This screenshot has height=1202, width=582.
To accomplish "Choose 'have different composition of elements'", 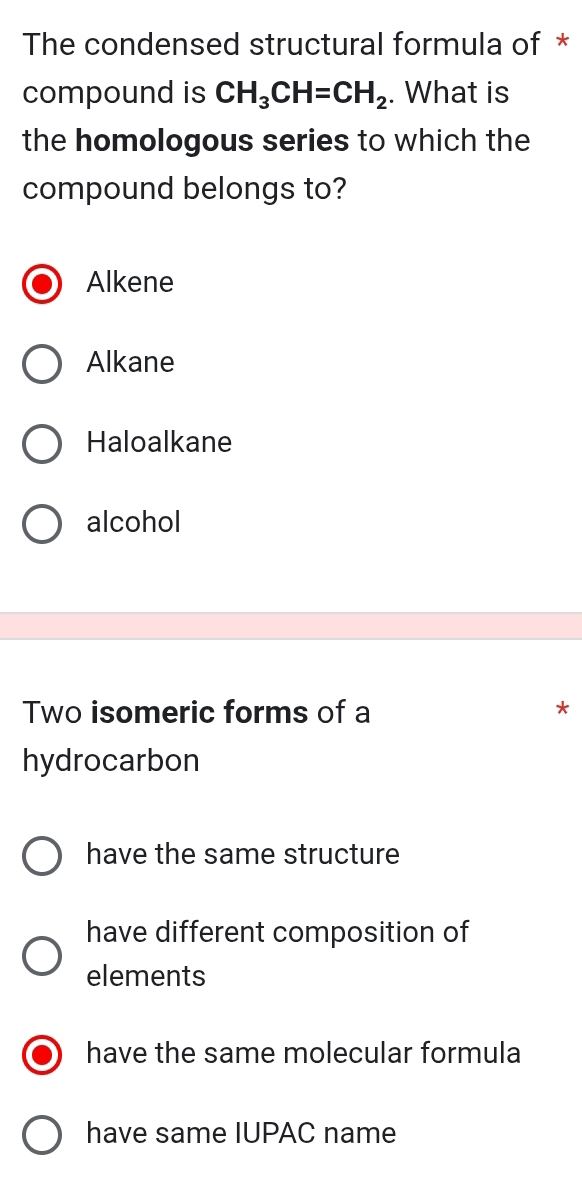I will coord(41,955).
